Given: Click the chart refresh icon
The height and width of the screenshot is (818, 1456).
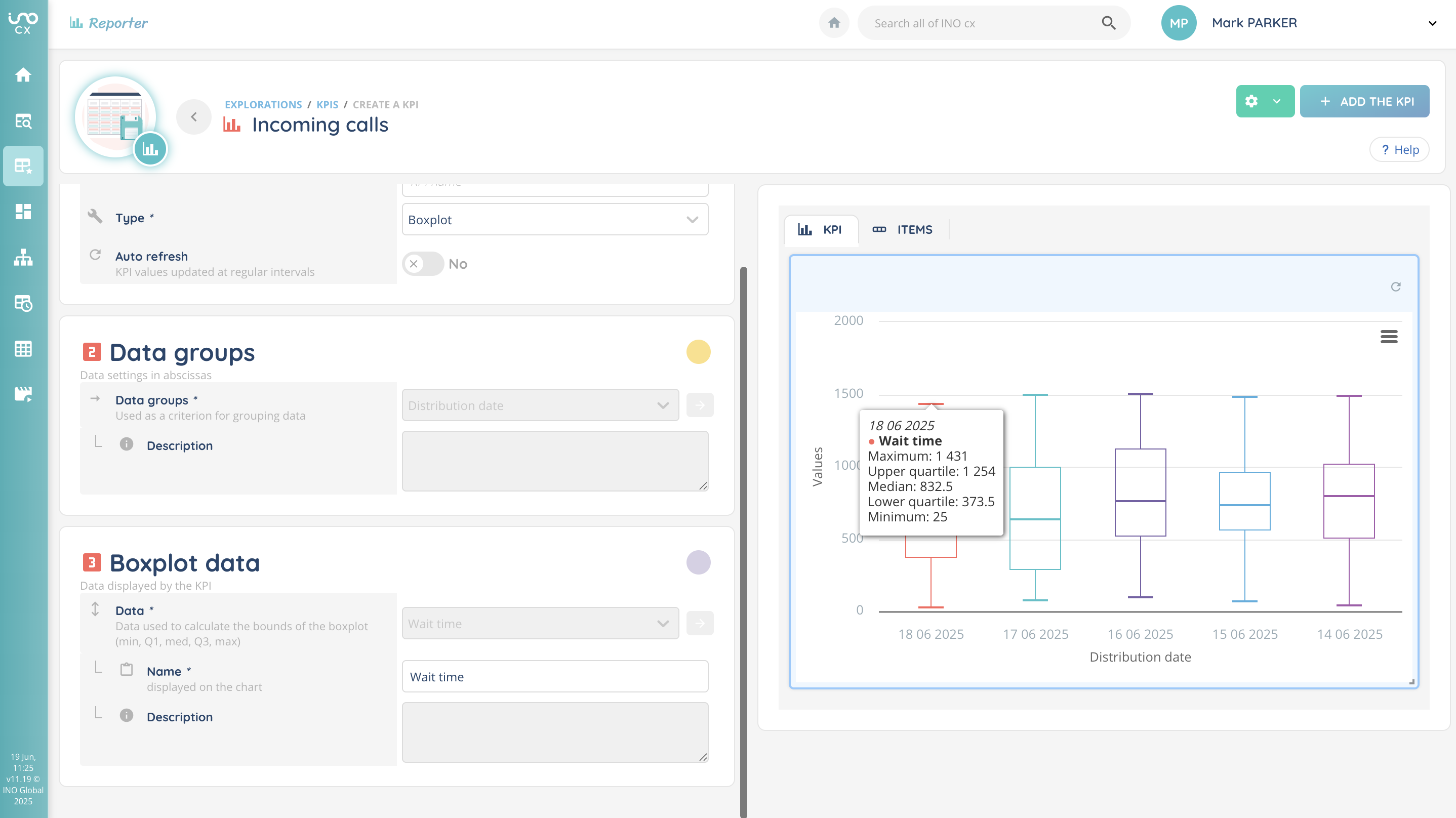Looking at the screenshot, I should [1395, 287].
